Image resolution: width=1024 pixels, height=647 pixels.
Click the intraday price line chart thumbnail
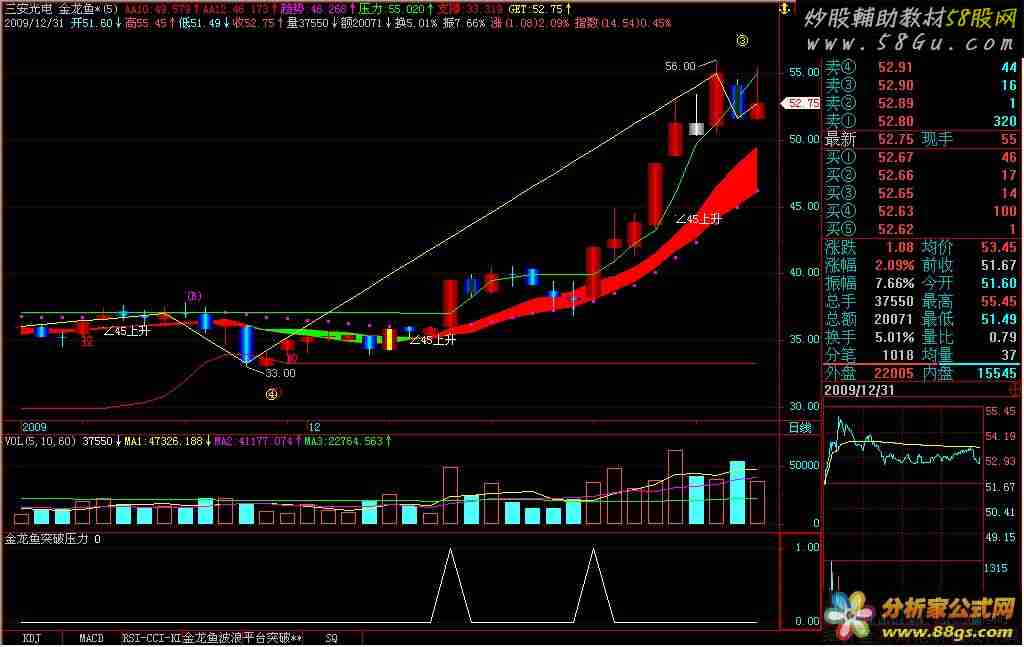pos(903,445)
